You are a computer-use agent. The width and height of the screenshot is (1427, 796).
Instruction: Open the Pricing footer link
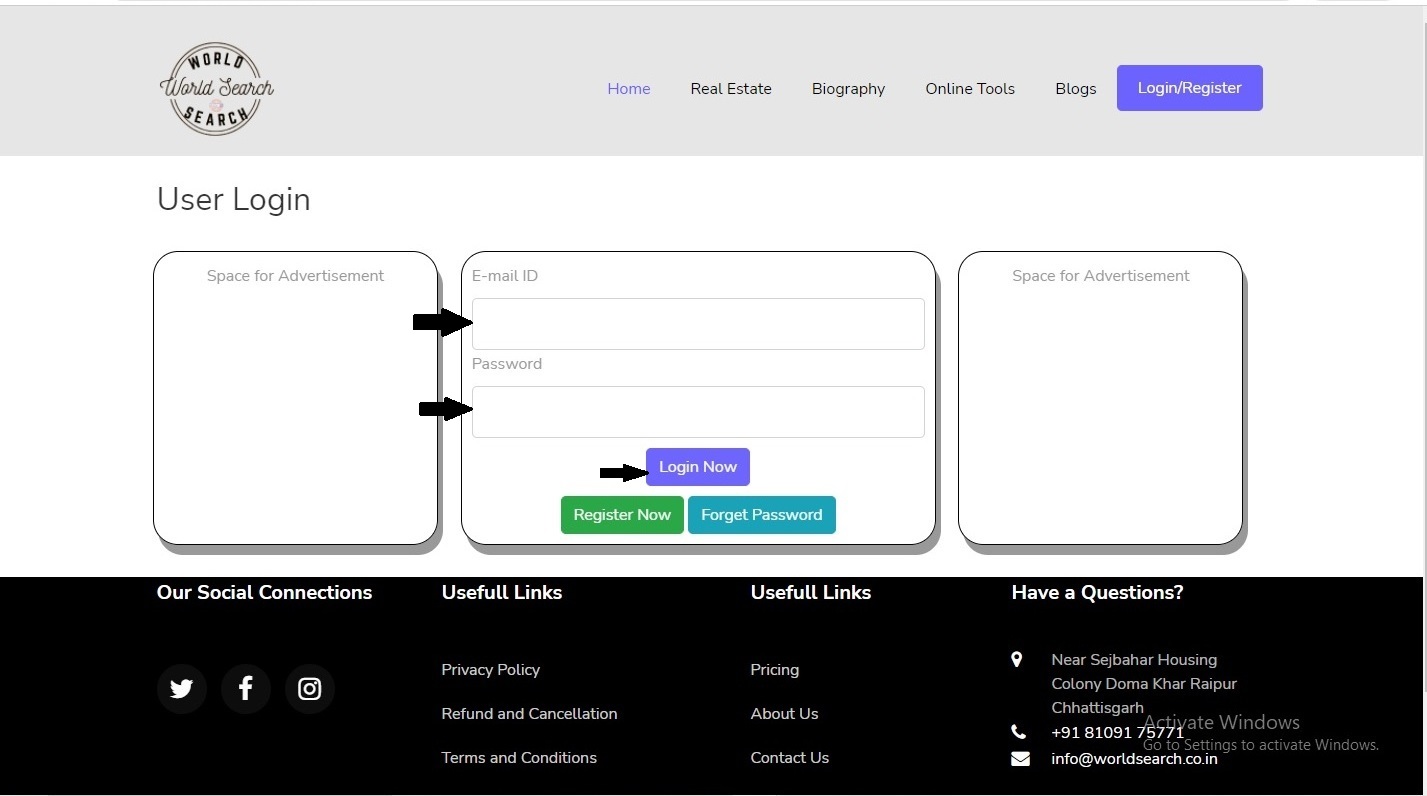(x=775, y=670)
